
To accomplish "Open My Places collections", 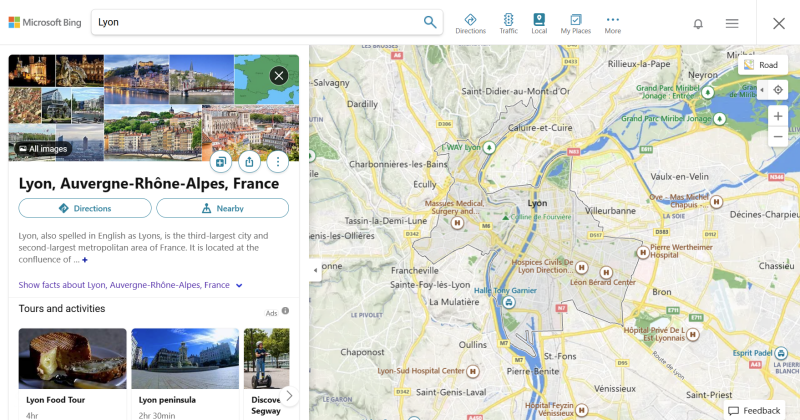I will pos(575,23).
